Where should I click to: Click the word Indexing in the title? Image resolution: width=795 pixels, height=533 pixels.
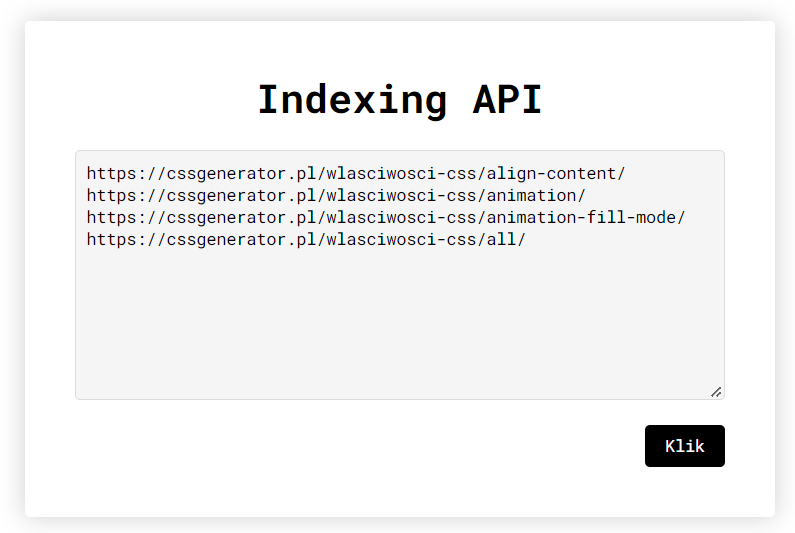(353, 100)
